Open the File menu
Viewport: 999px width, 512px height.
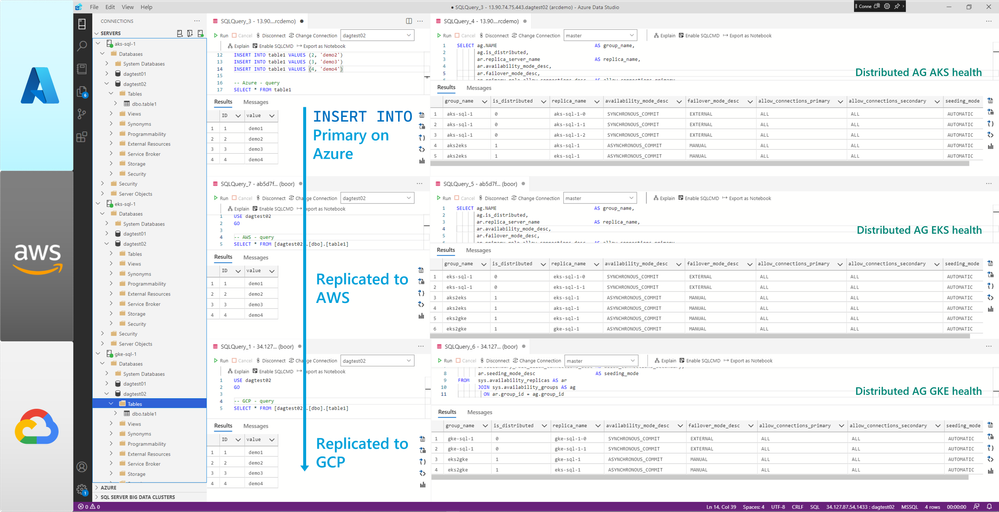tap(94, 7)
